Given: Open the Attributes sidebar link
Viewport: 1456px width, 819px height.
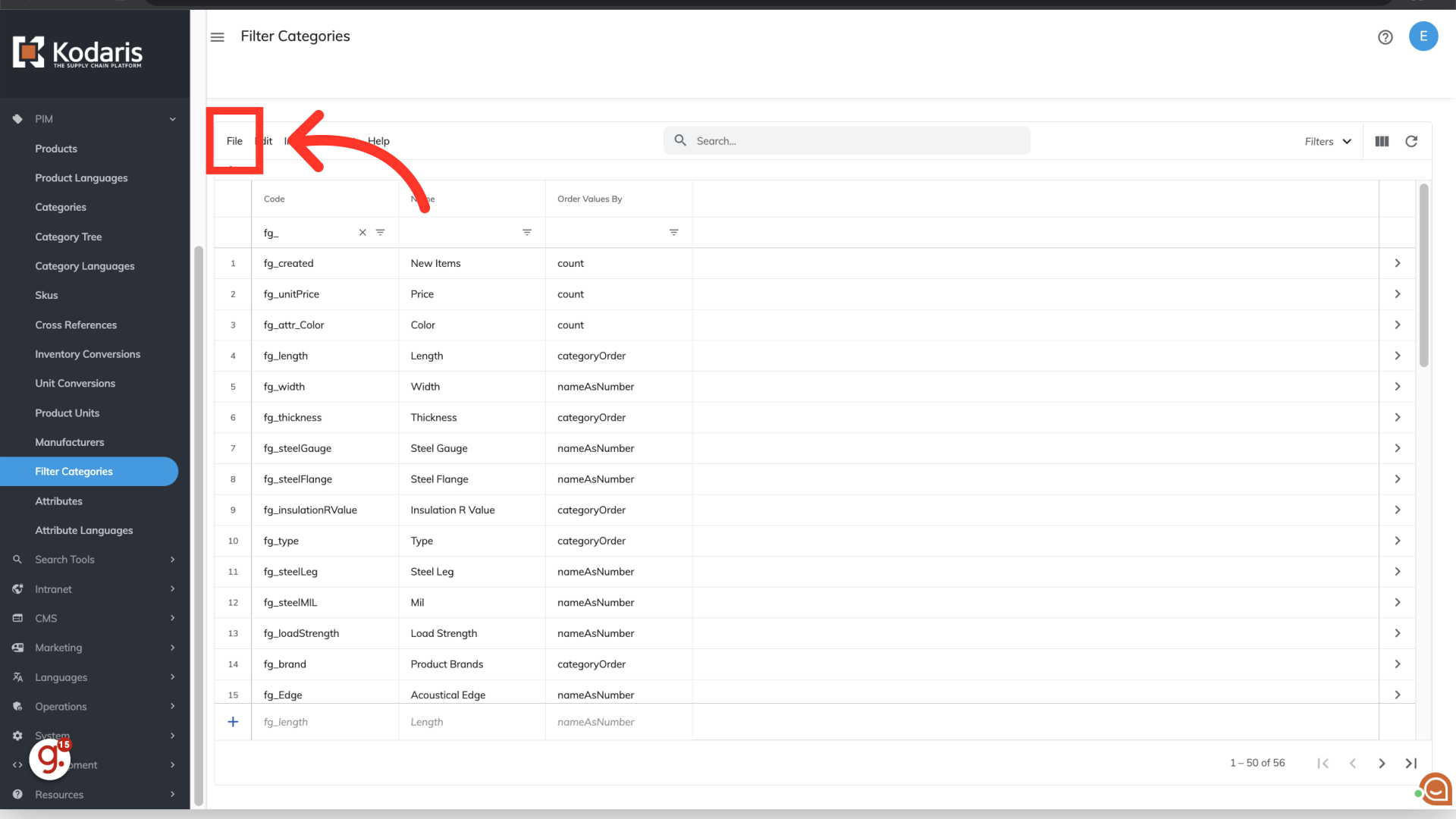Looking at the screenshot, I should tap(58, 501).
